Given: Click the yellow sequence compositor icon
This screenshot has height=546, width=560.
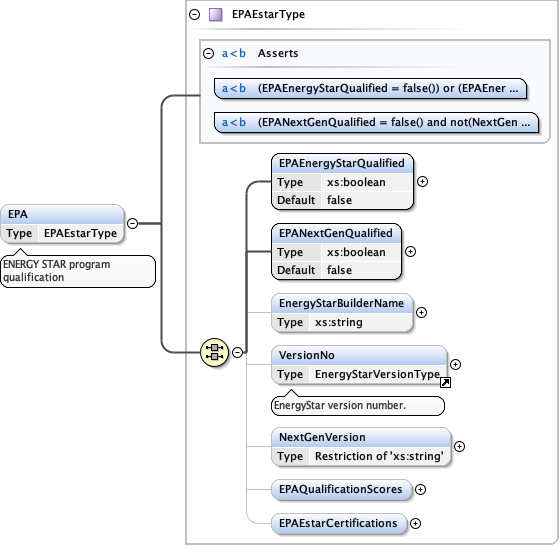Looking at the screenshot, I should pyautogui.click(x=214, y=352).
